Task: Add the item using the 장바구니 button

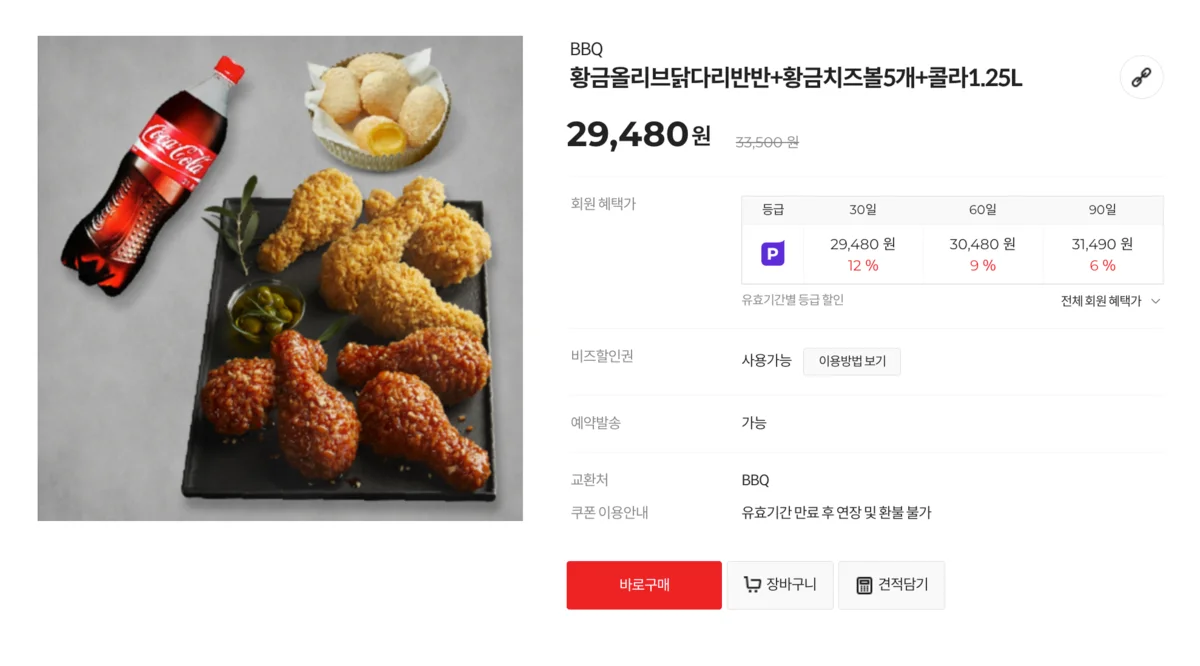Action: tap(780, 585)
